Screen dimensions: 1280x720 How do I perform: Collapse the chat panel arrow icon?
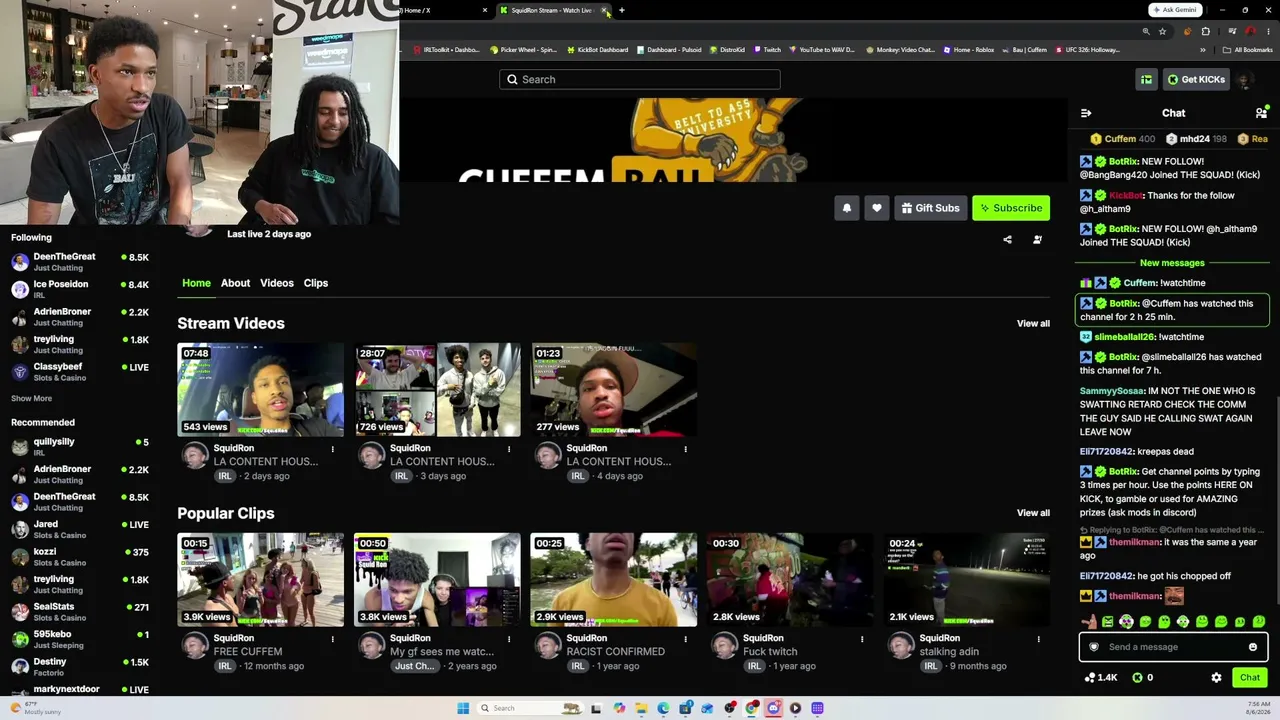[x=1086, y=113]
